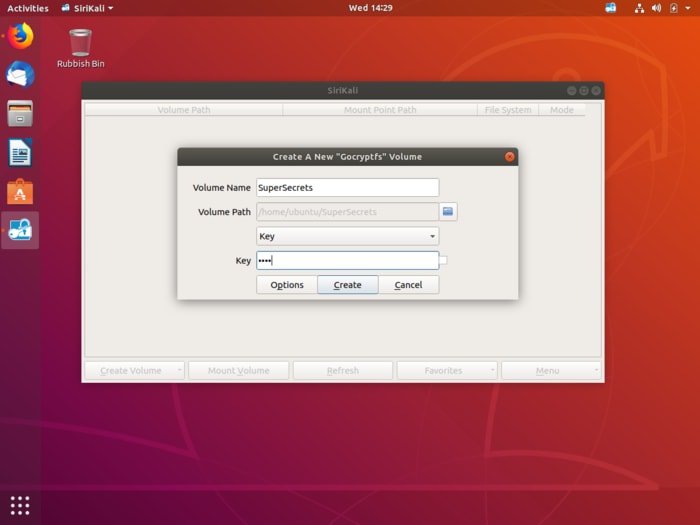The image size is (700, 525).
Task: Open the Create Volume dropdown
Action: point(134,370)
